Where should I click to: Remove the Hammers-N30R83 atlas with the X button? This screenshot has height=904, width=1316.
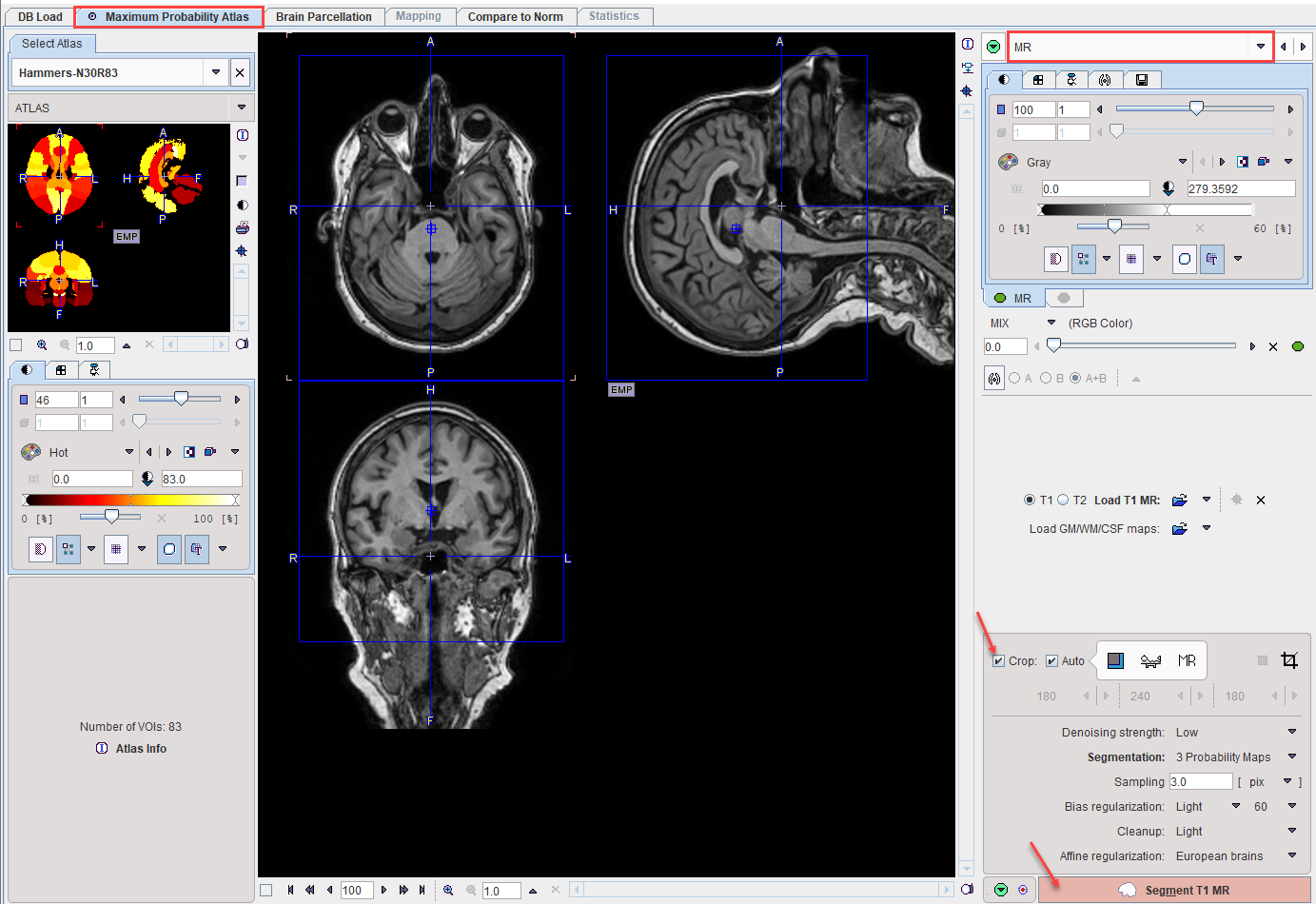241,72
